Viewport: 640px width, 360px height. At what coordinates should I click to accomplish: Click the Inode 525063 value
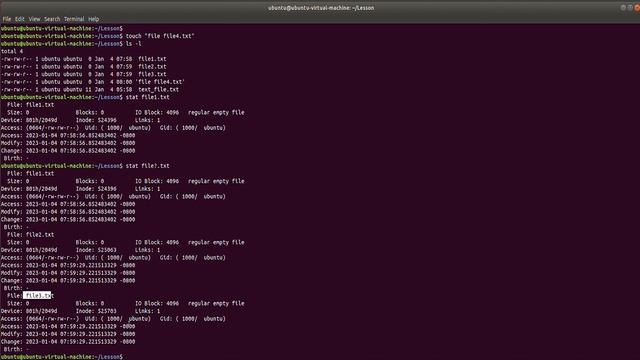pos(107,250)
